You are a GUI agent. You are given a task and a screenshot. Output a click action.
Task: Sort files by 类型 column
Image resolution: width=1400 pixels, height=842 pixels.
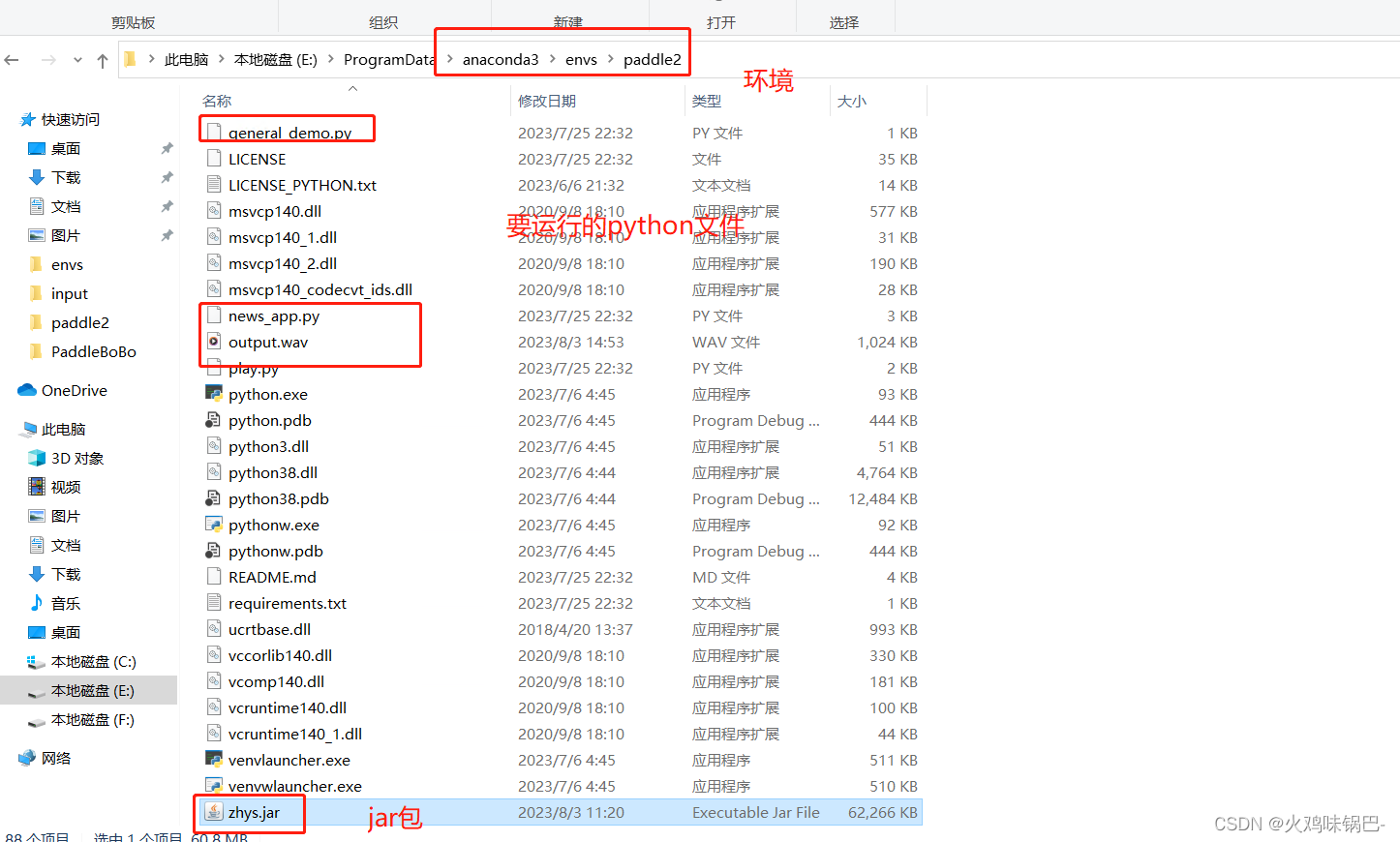coord(707,101)
